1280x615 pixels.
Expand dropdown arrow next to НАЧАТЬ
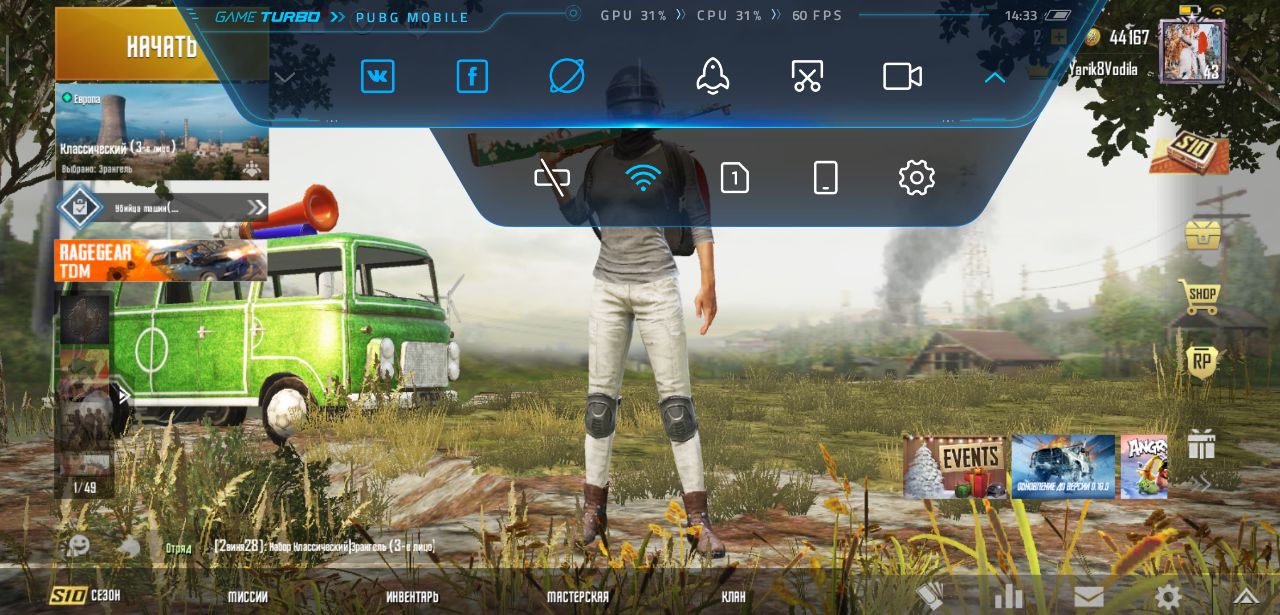point(285,78)
